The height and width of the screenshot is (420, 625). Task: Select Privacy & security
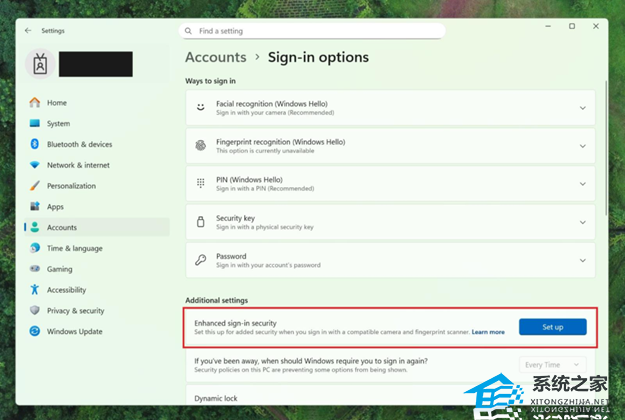pos(96,310)
